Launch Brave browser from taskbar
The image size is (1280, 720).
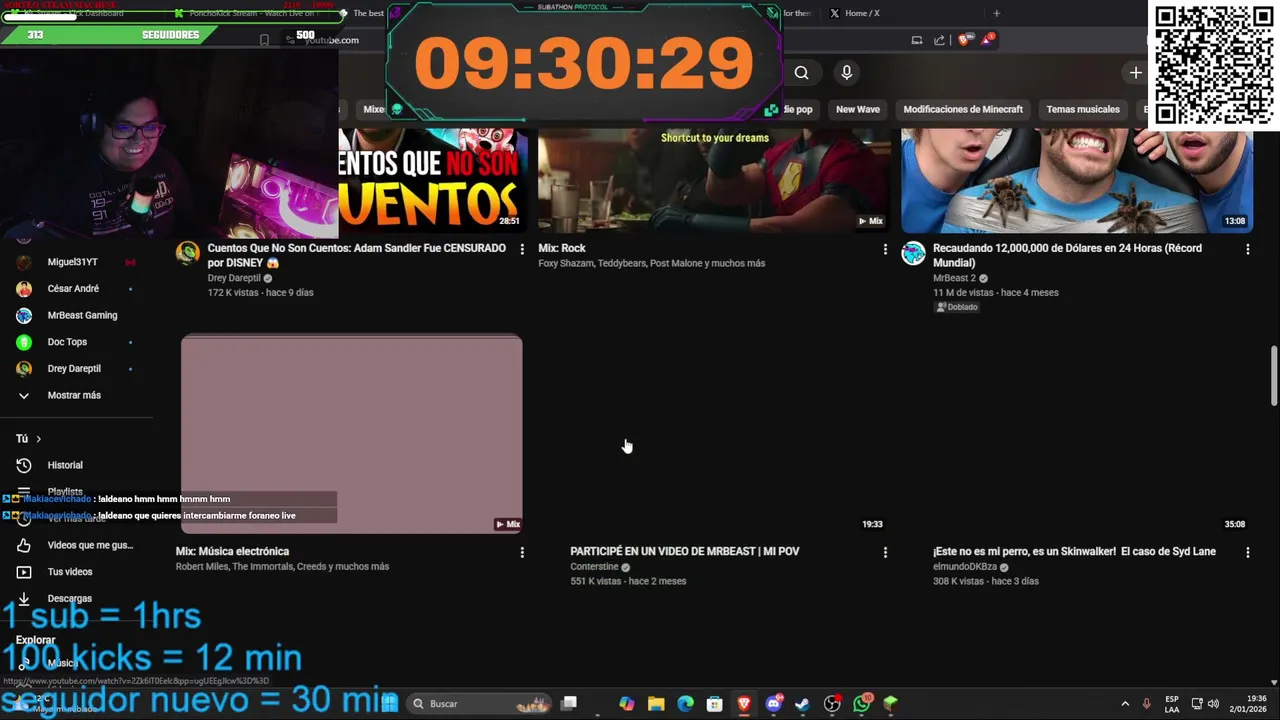pyautogui.click(x=744, y=704)
